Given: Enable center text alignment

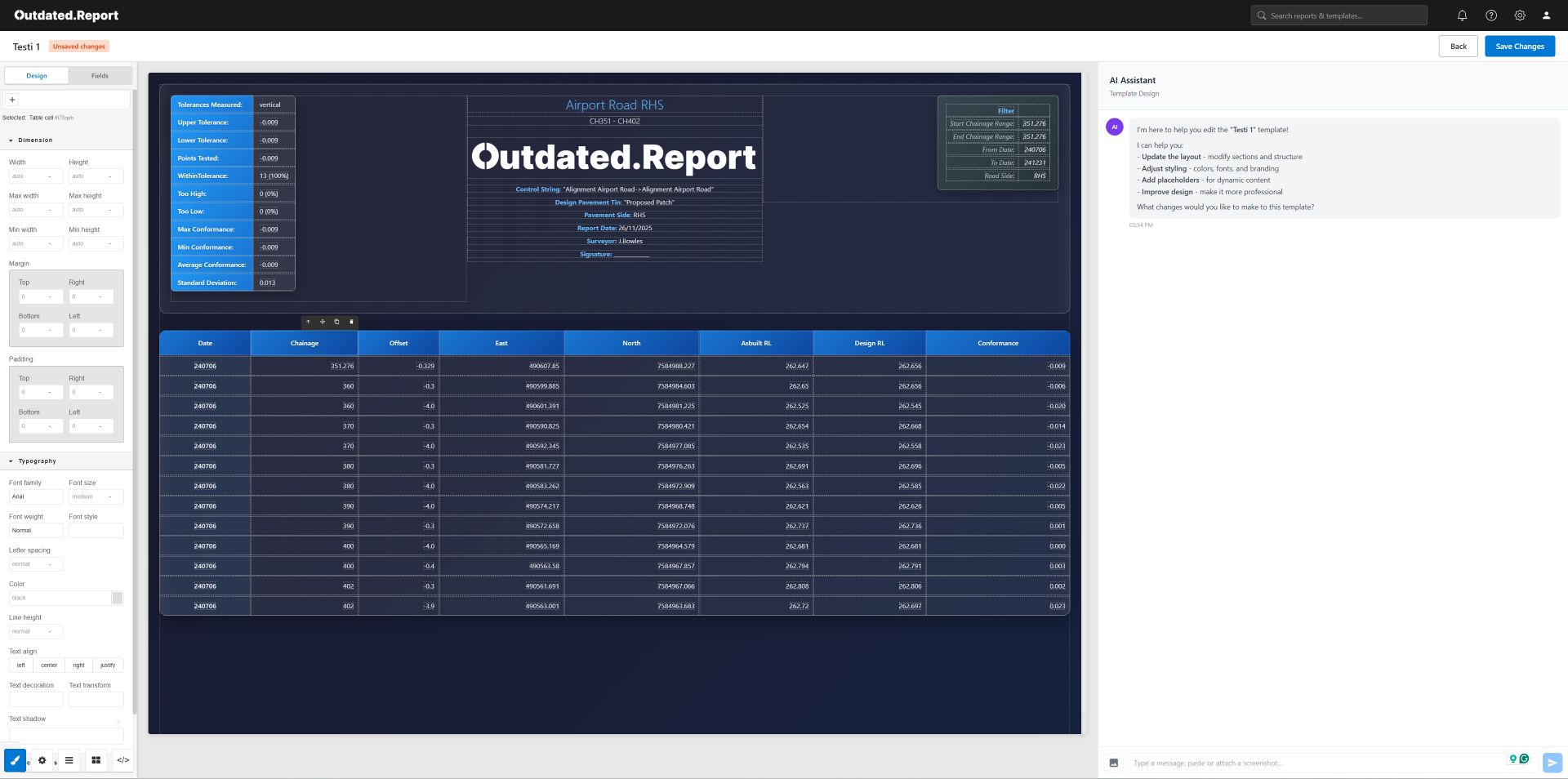Looking at the screenshot, I should (49, 665).
